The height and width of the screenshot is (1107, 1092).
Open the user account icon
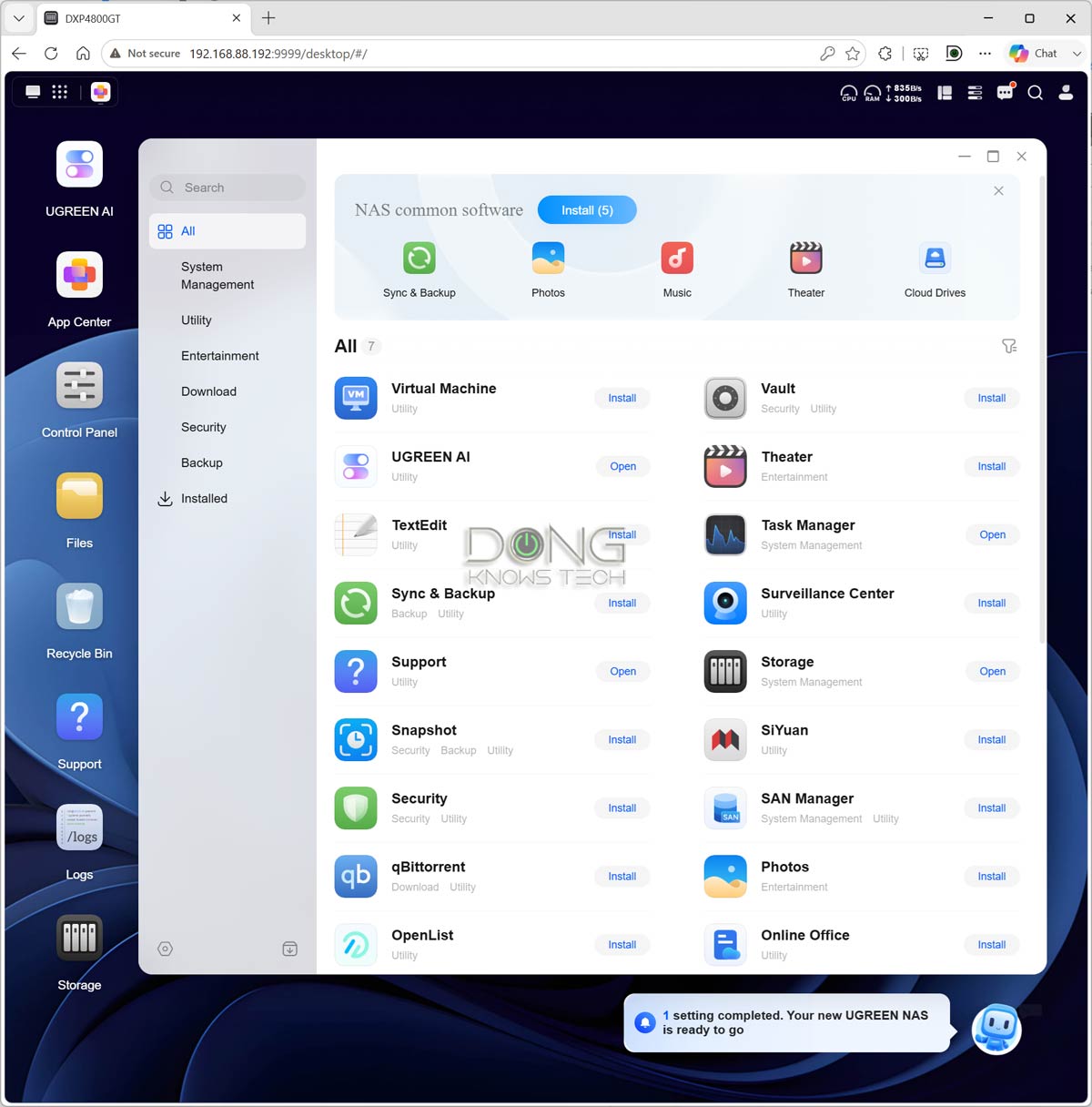coord(1066,92)
